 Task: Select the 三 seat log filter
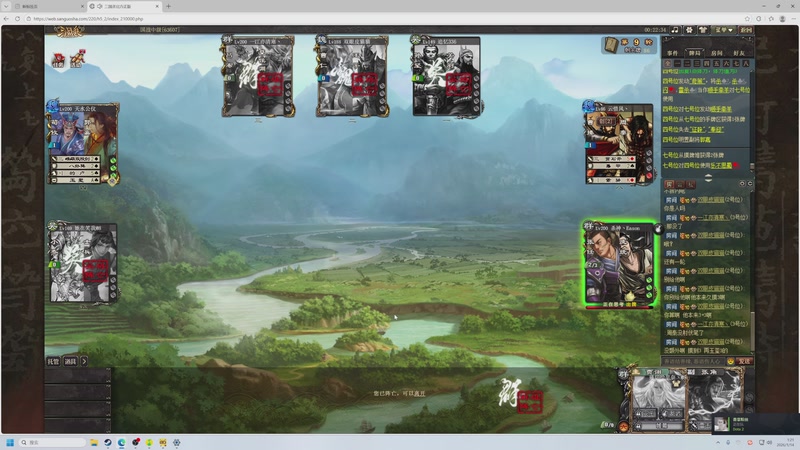point(697,64)
